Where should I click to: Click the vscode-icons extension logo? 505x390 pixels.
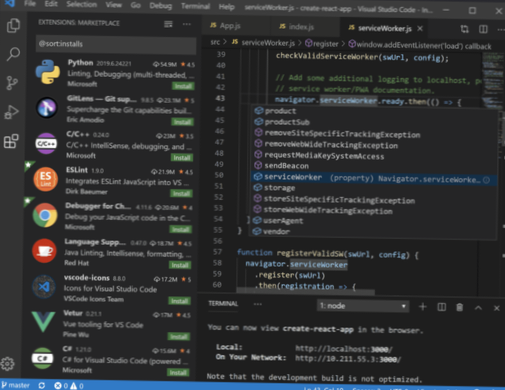pyautogui.click(x=44, y=287)
